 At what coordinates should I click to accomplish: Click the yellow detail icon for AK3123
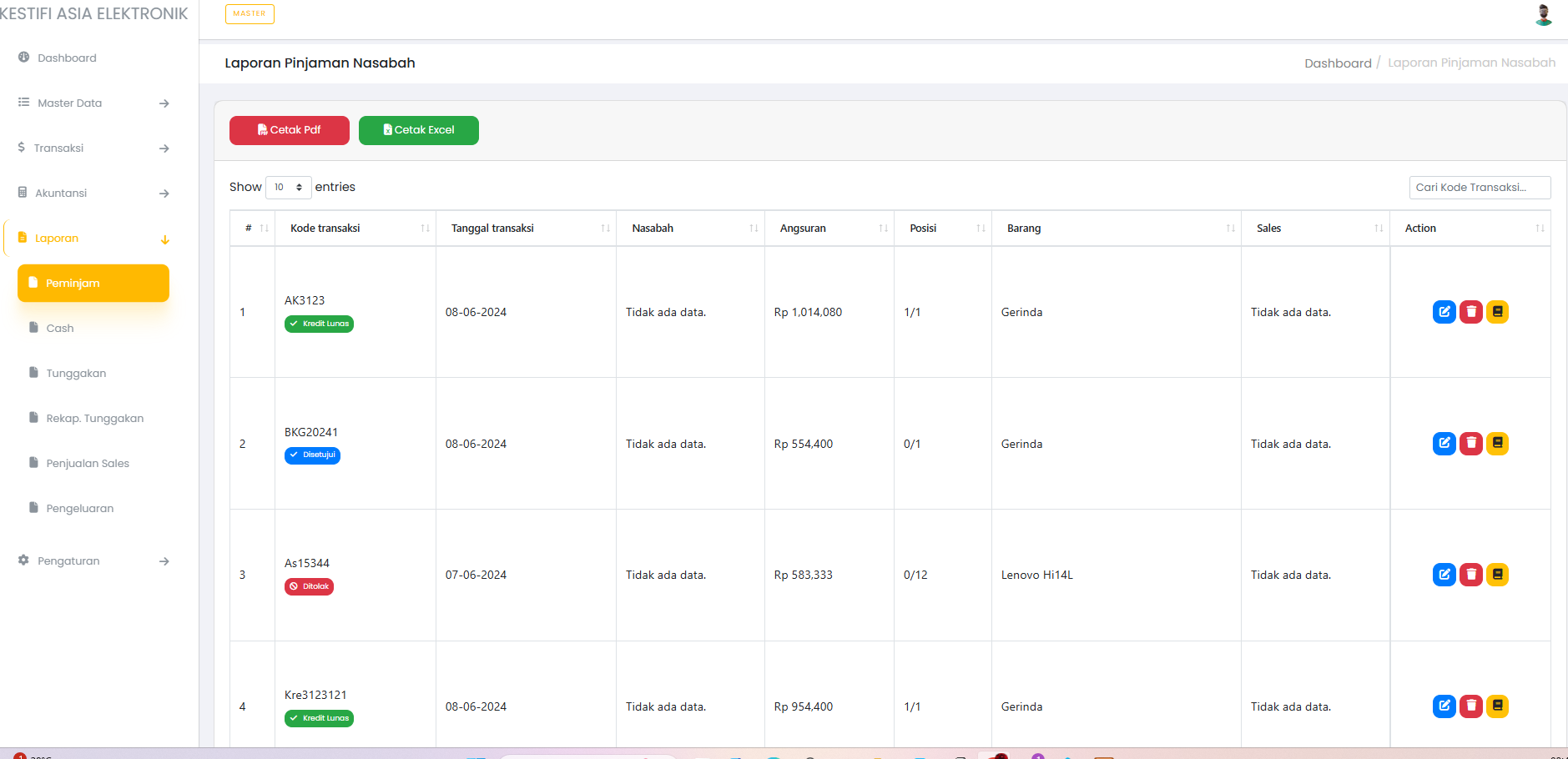point(1497,312)
